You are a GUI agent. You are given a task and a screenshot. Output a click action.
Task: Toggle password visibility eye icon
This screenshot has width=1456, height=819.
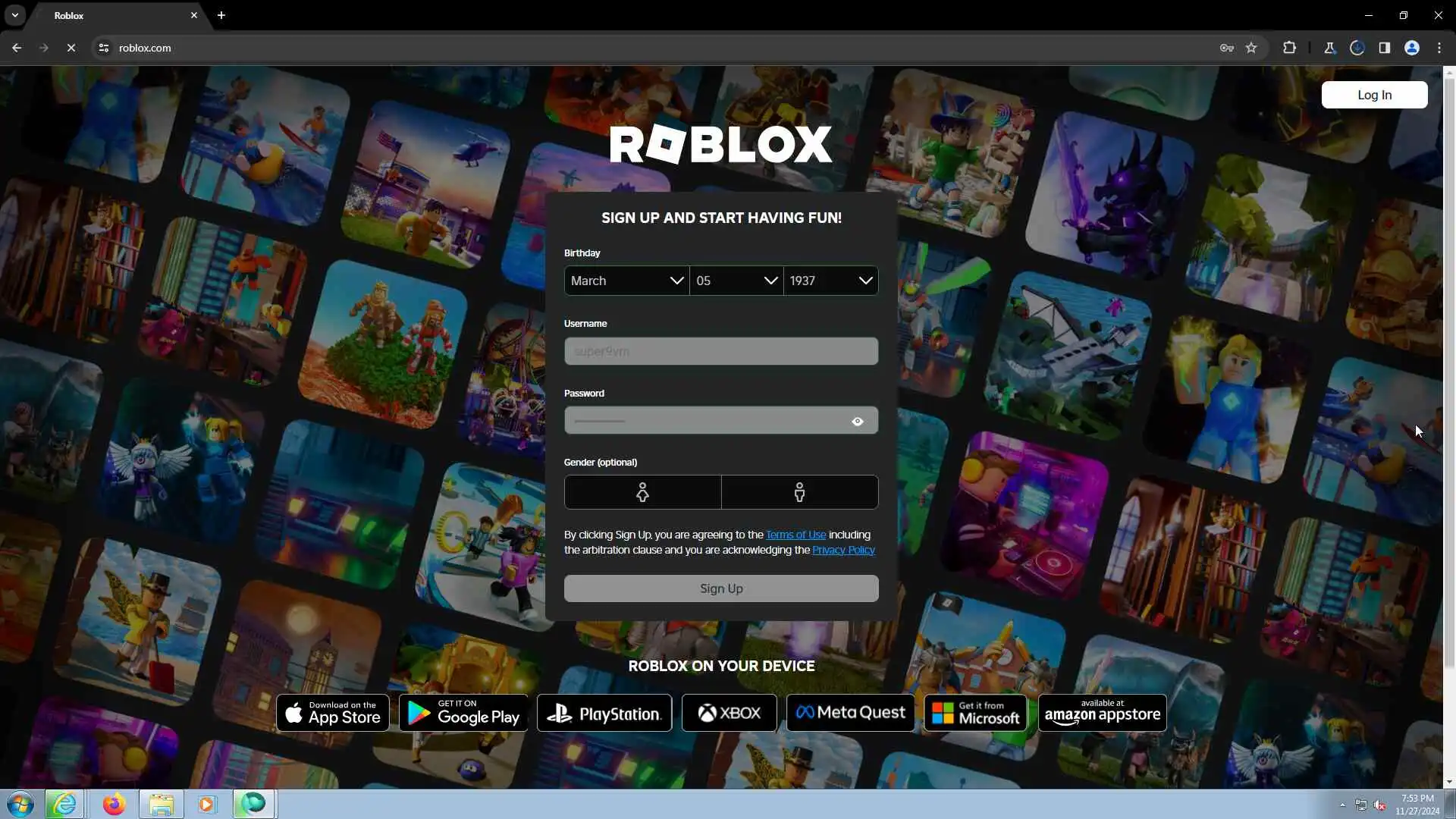click(x=858, y=422)
